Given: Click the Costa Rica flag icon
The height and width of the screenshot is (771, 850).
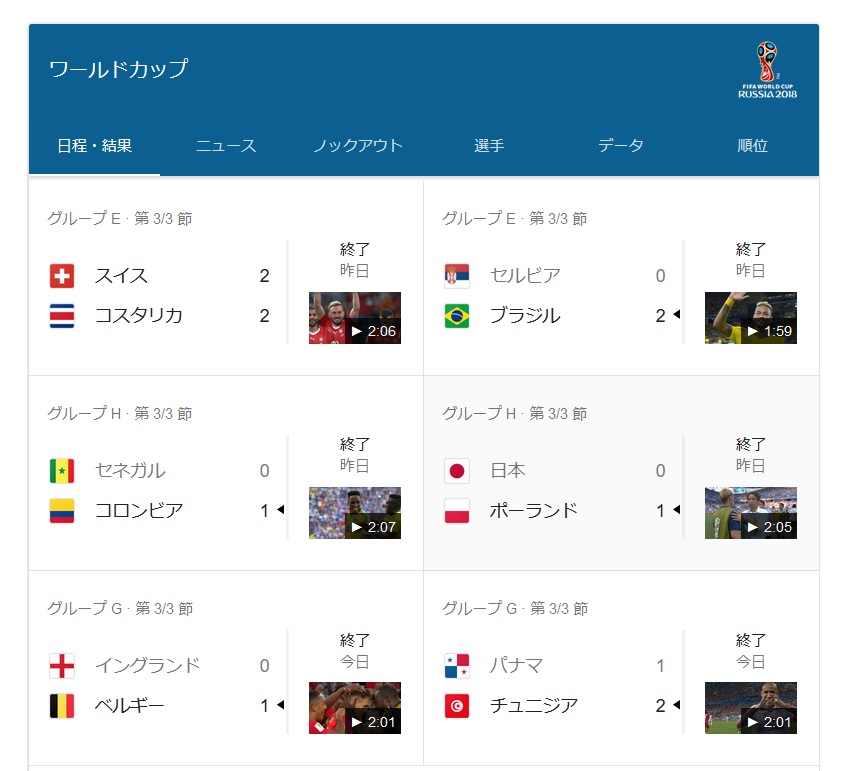Looking at the screenshot, I should [62, 316].
